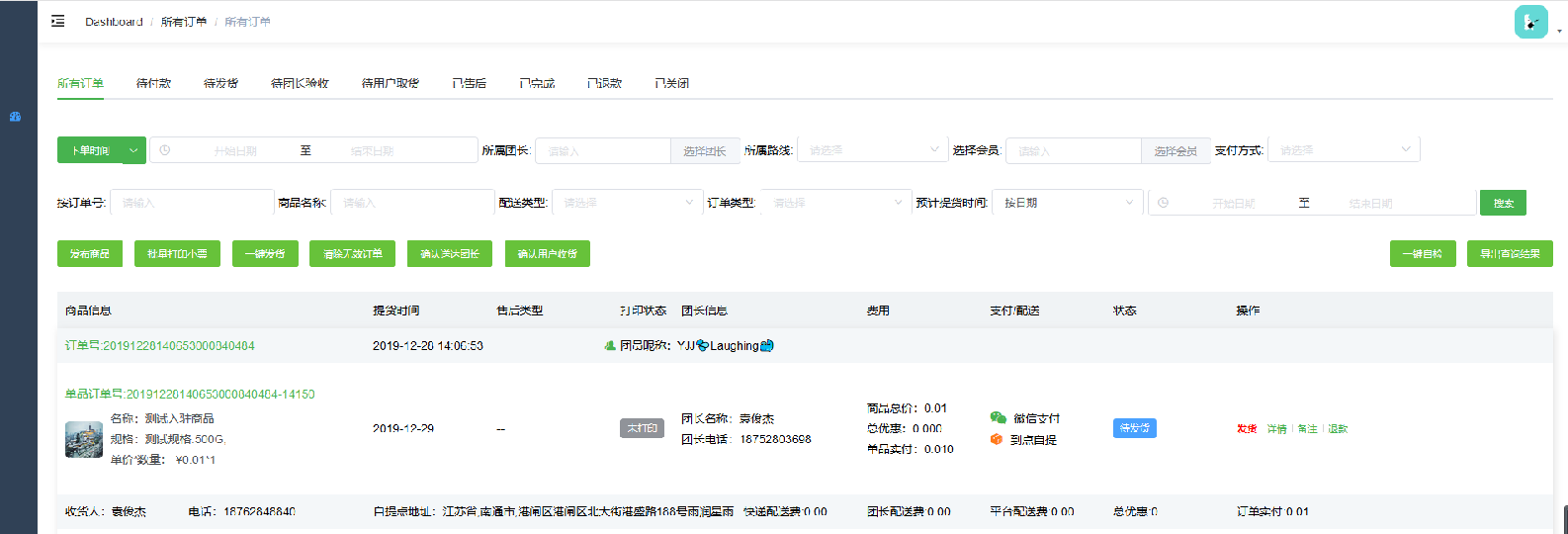Switch to the 待付款 tab
The image size is (1568, 534).
tap(153, 83)
